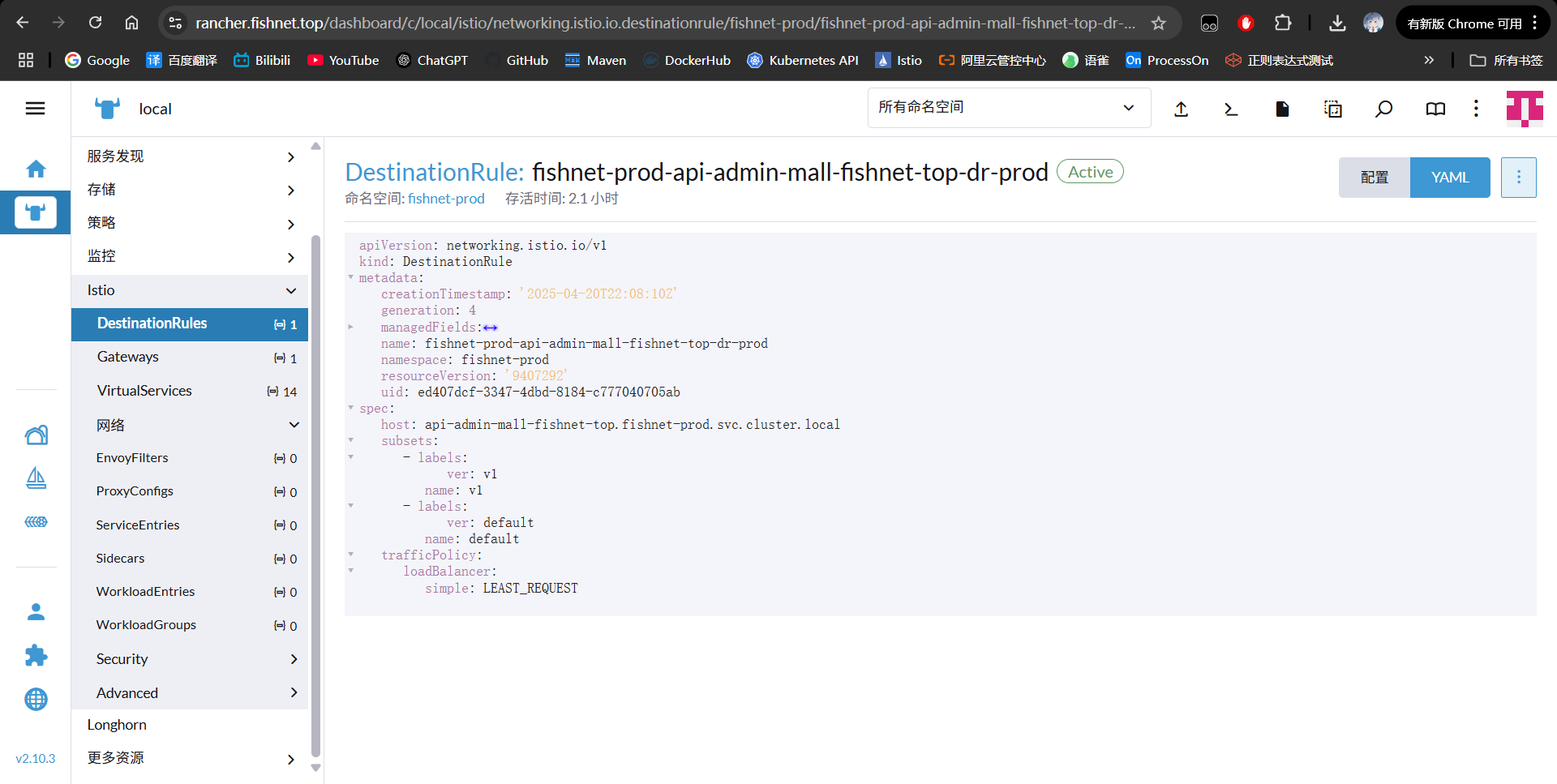Switch to the YAML view button
Image resolution: width=1557 pixels, height=784 pixels.
(1450, 178)
